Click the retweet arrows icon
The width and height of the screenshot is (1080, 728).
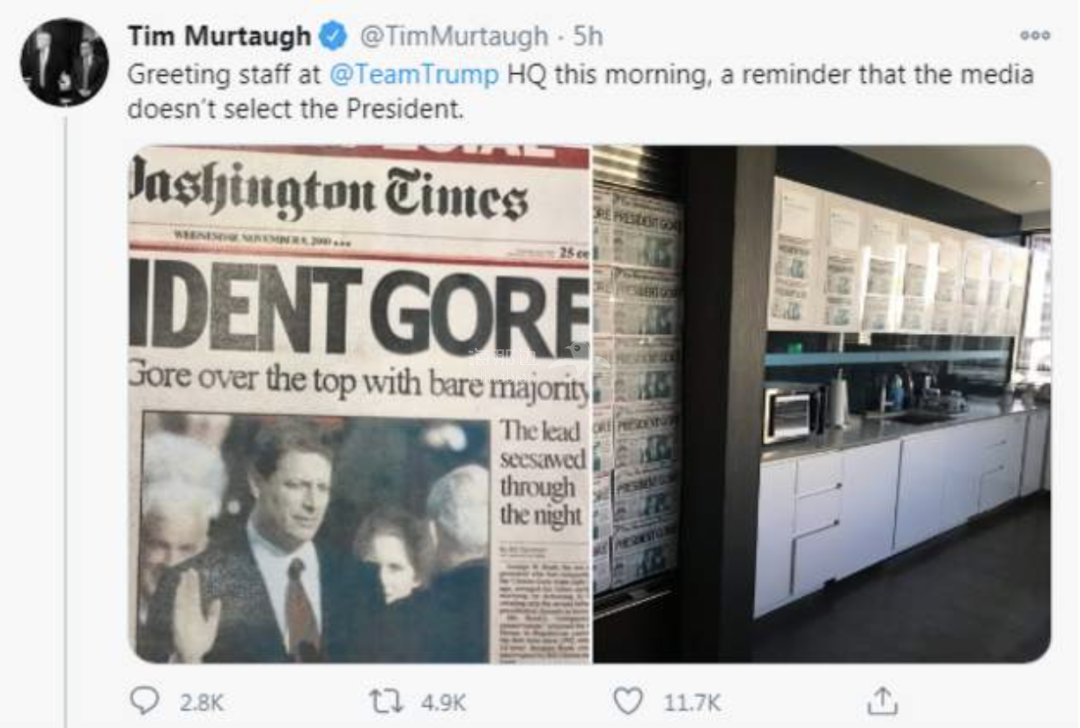click(386, 702)
